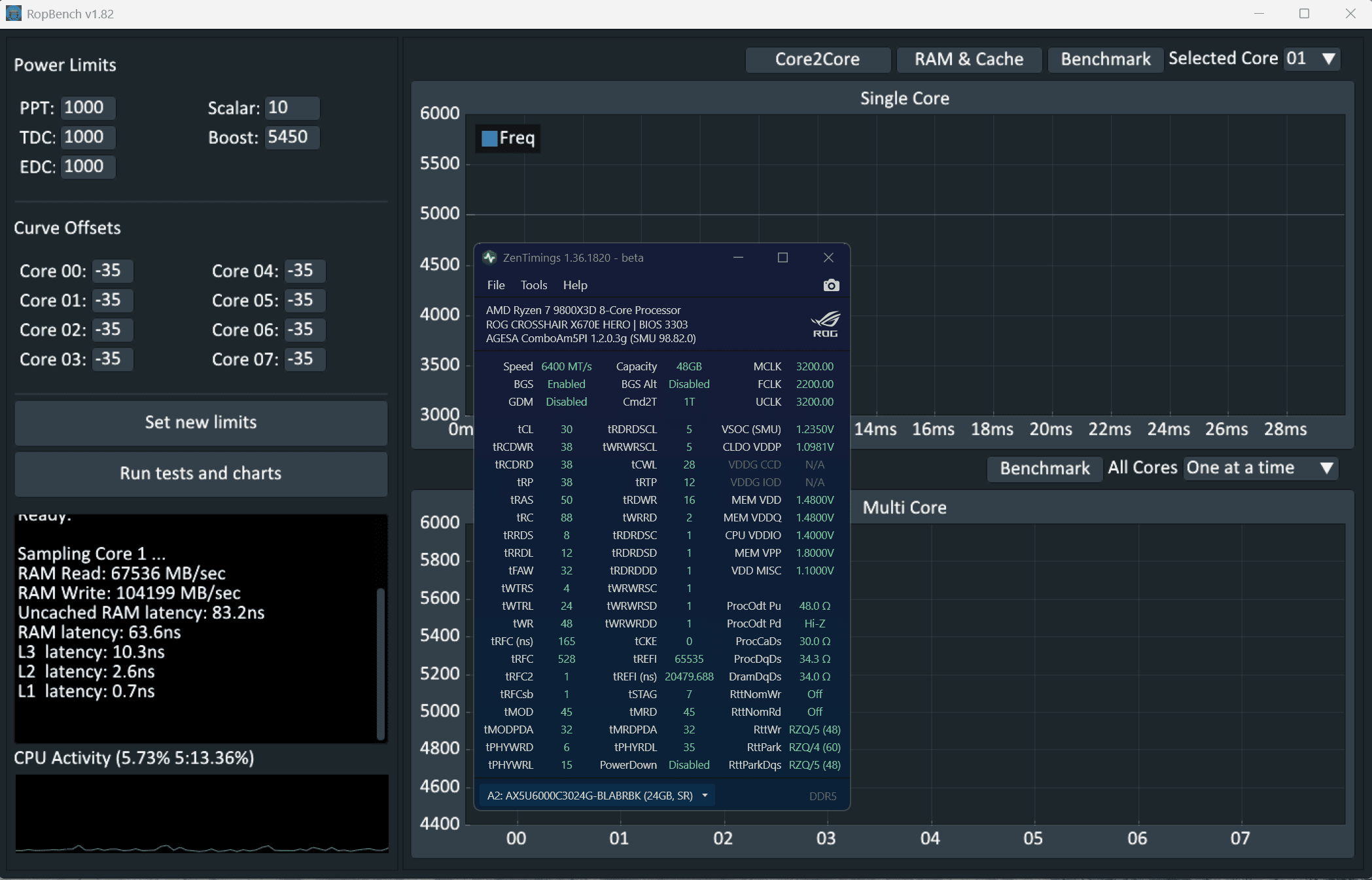Click the blue Freq legend swatch
The width and height of the screenshot is (1372, 880).
489,139
